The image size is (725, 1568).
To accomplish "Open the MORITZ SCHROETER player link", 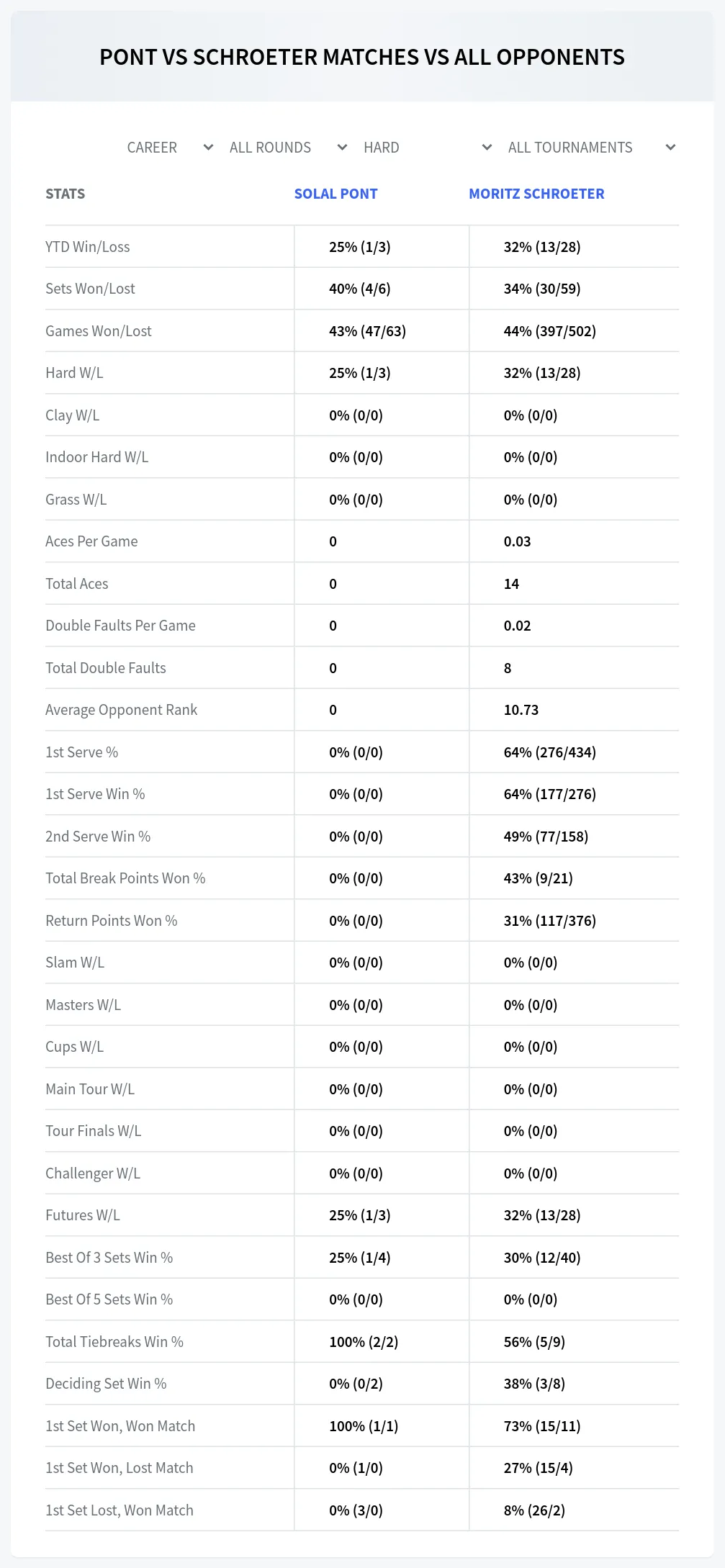I will (536, 194).
